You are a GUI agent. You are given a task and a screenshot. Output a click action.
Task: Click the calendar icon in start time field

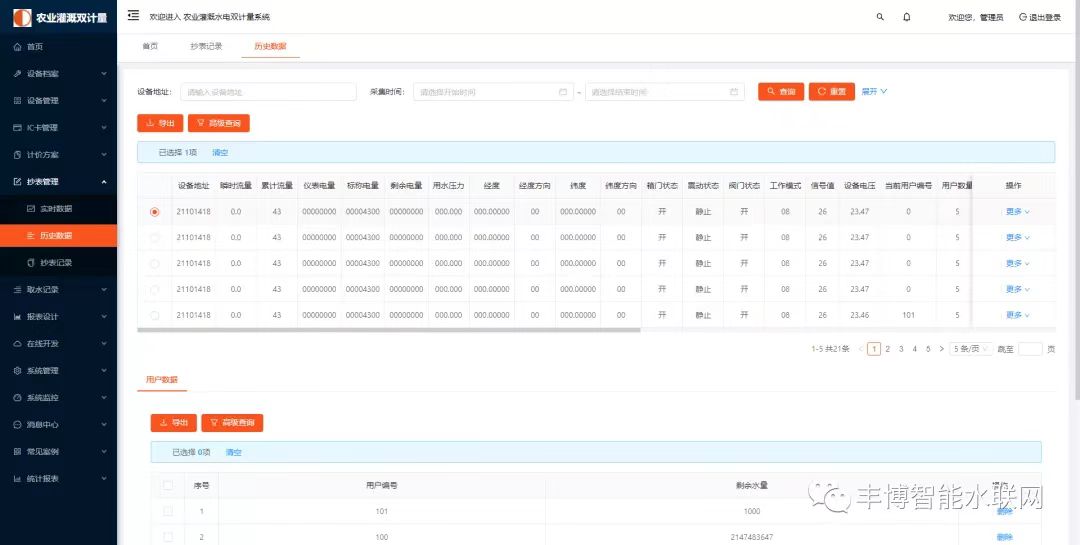pos(563,92)
